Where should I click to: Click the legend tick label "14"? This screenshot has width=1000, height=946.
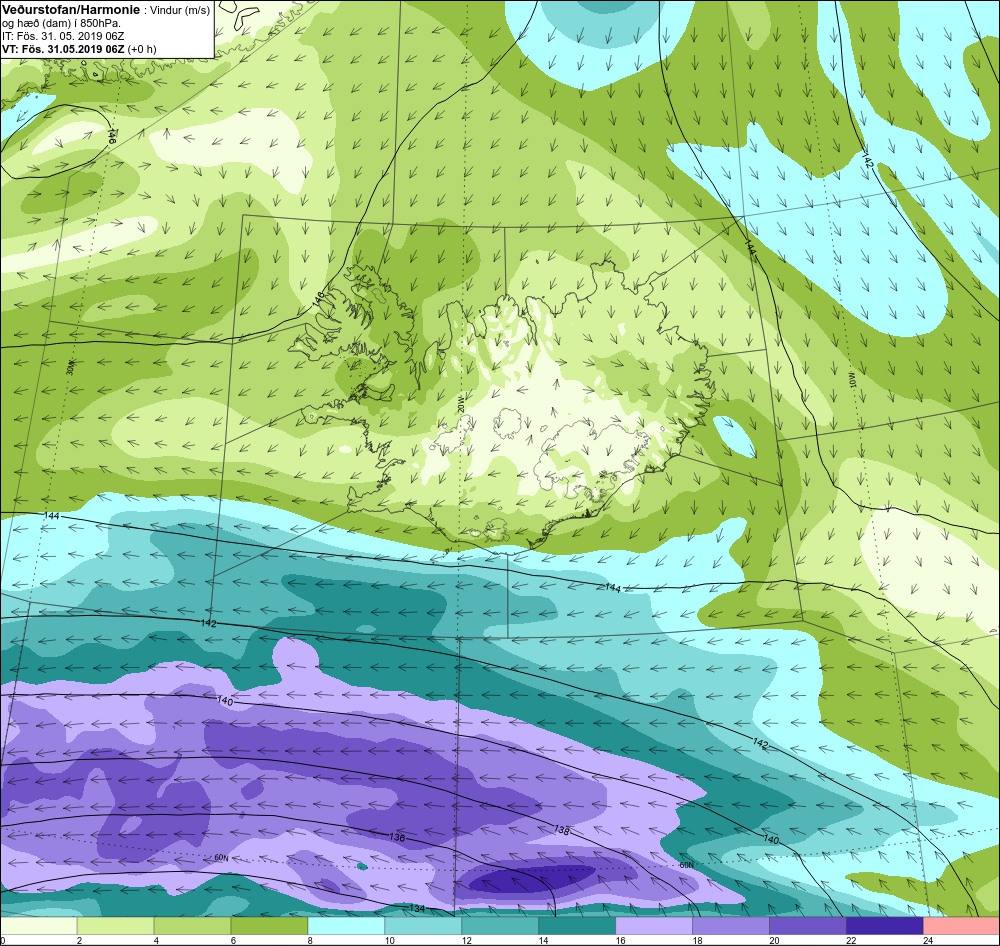[543, 940]
